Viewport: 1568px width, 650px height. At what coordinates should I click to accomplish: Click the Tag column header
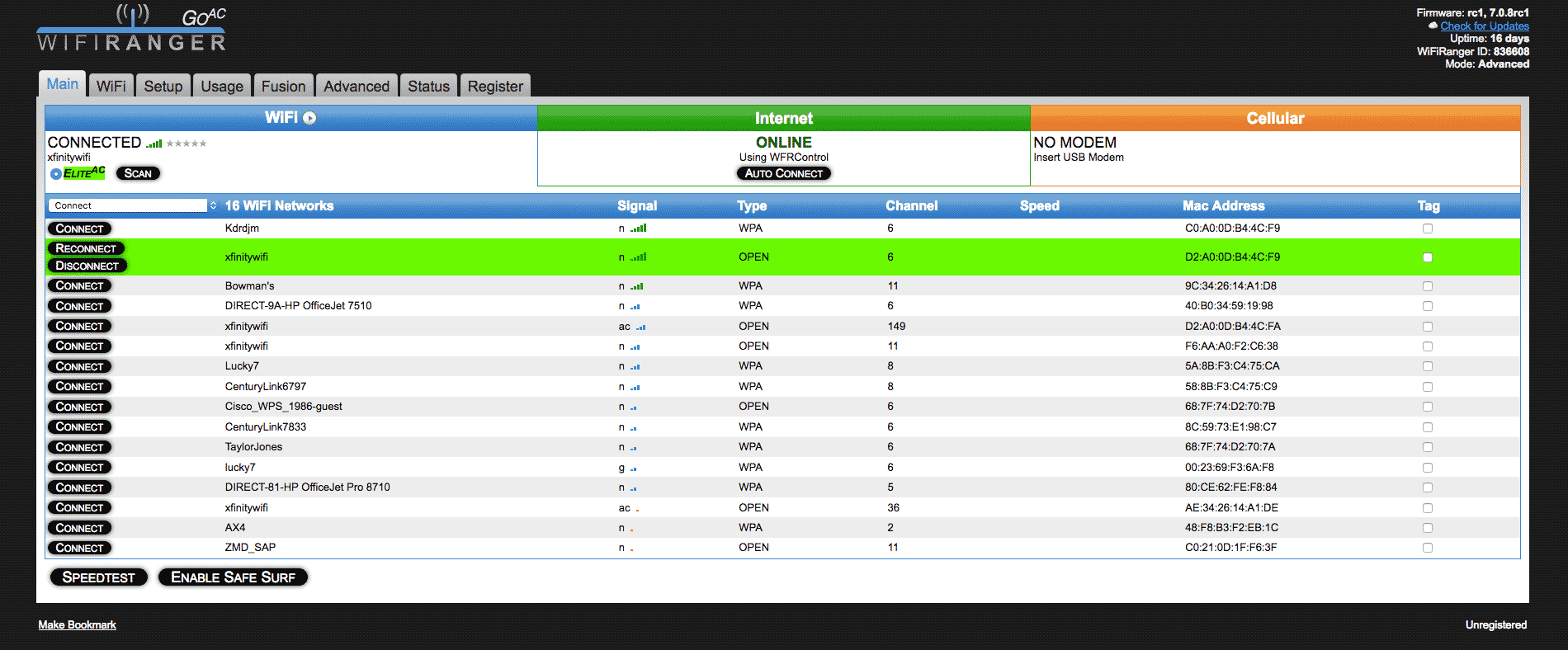pos(1429,206)
